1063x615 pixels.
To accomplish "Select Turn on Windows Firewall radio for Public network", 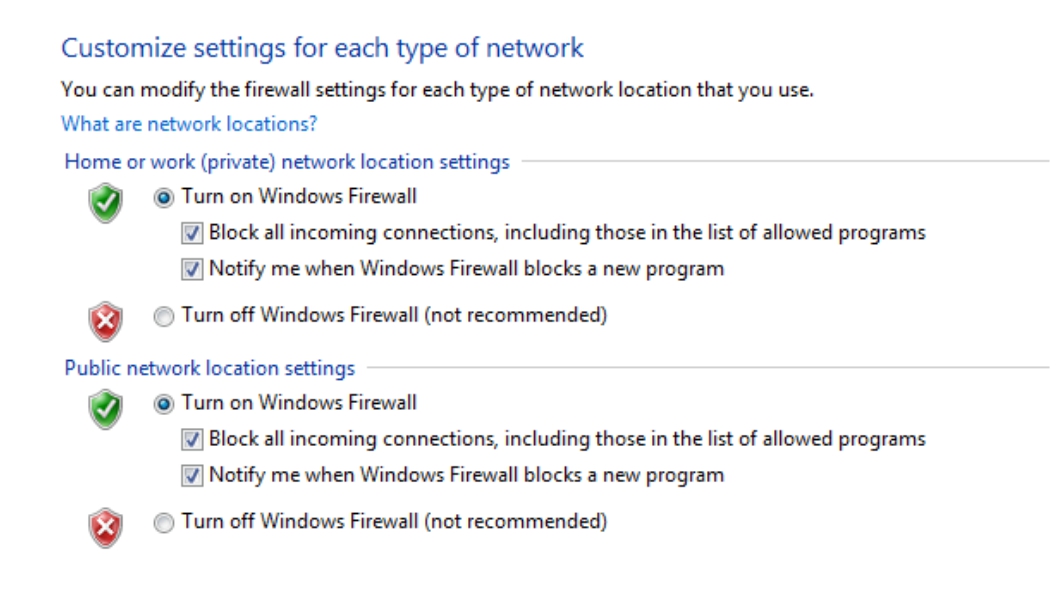I will click(x=164, y=404).
